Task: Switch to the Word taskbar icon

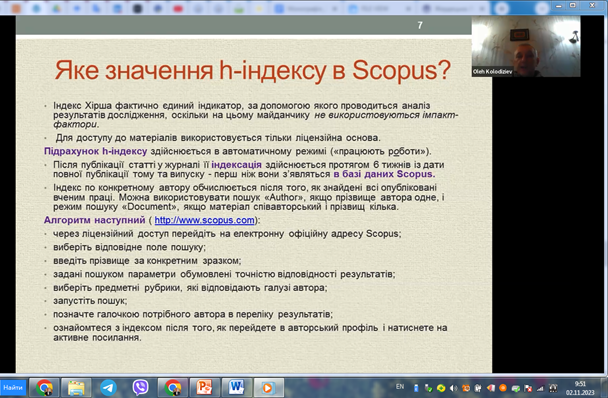Action: (x=236, y=387)
